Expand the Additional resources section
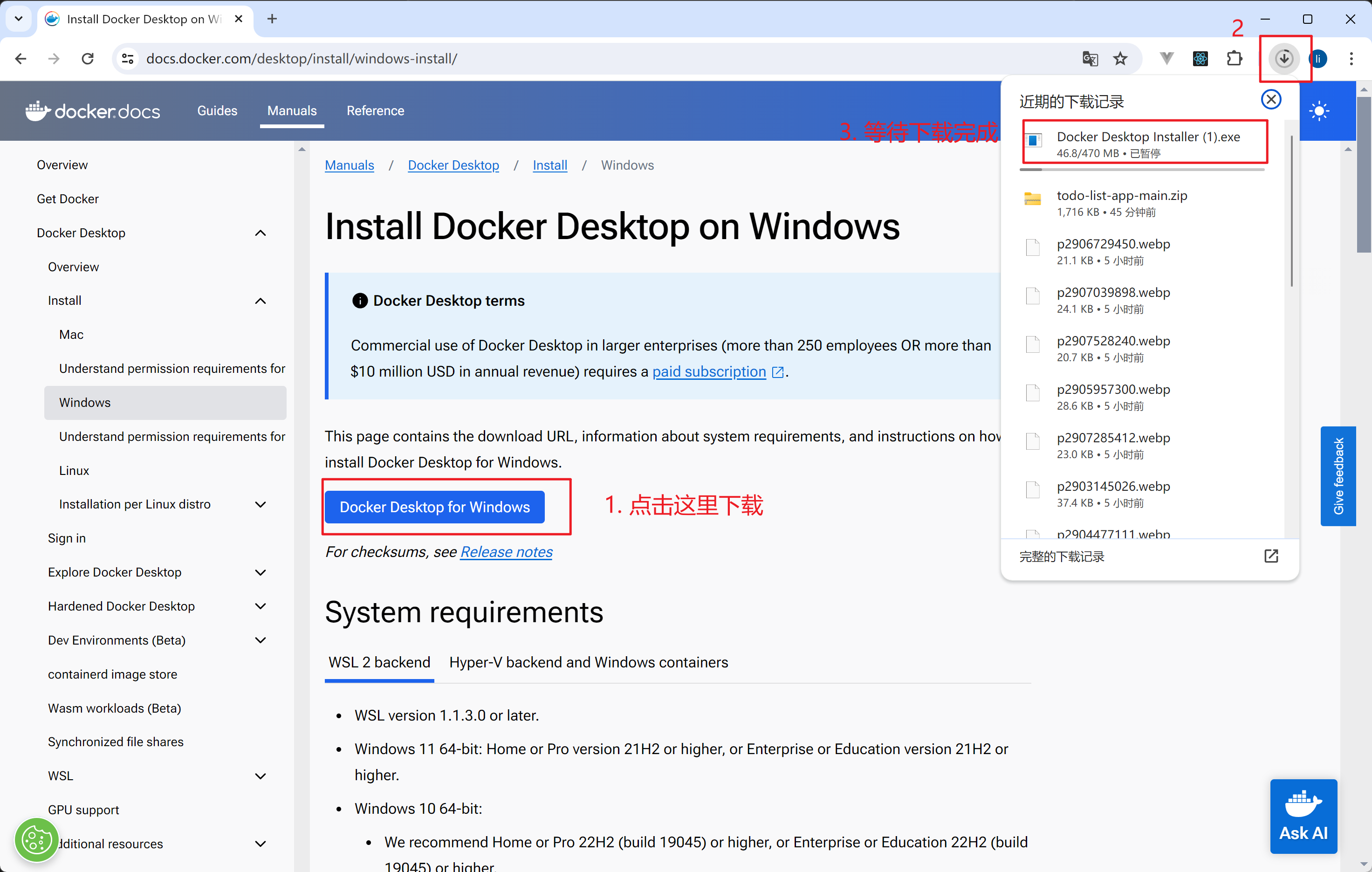This screenshot has height=872, width=1372. [x=261, y=844]
